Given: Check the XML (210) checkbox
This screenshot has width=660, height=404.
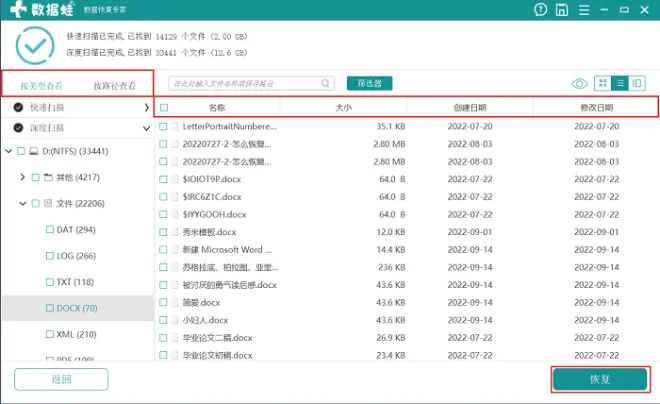Looking at the screenshot, I should [50, 334].
